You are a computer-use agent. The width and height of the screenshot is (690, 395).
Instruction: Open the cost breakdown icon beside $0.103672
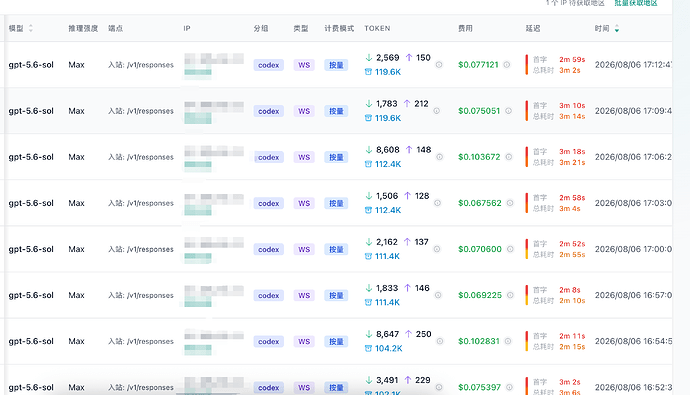point(509,157)
